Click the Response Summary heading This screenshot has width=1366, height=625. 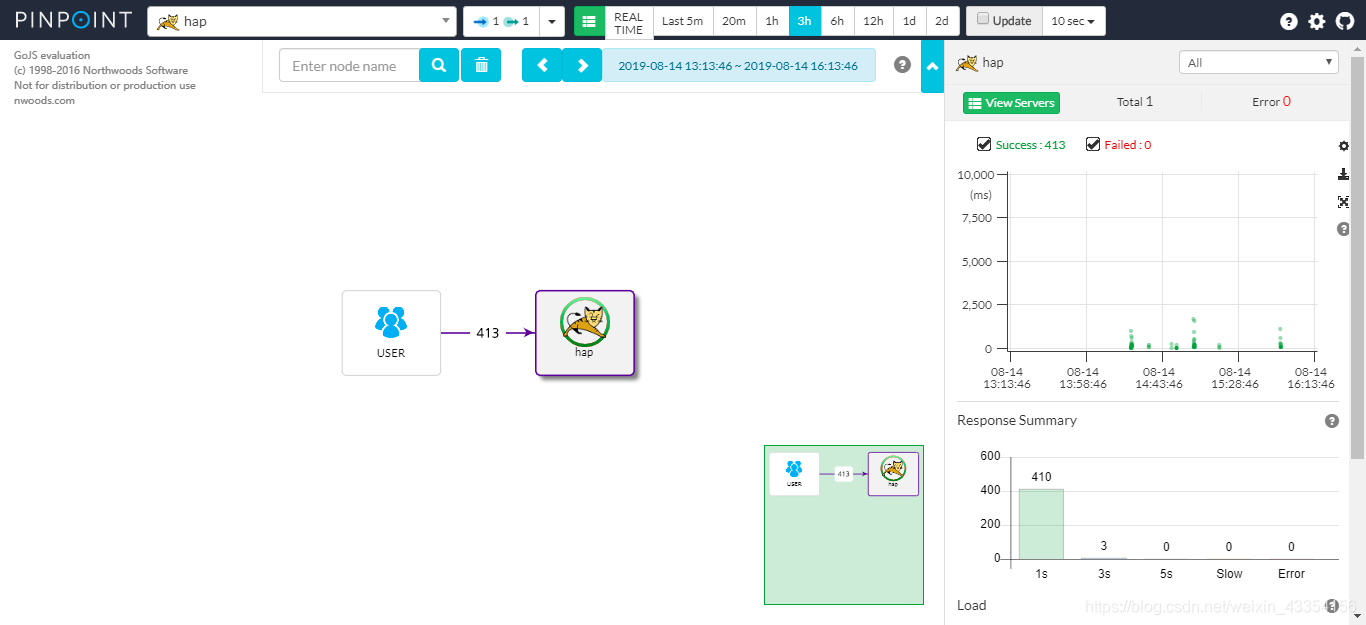tap(1017, 420)
